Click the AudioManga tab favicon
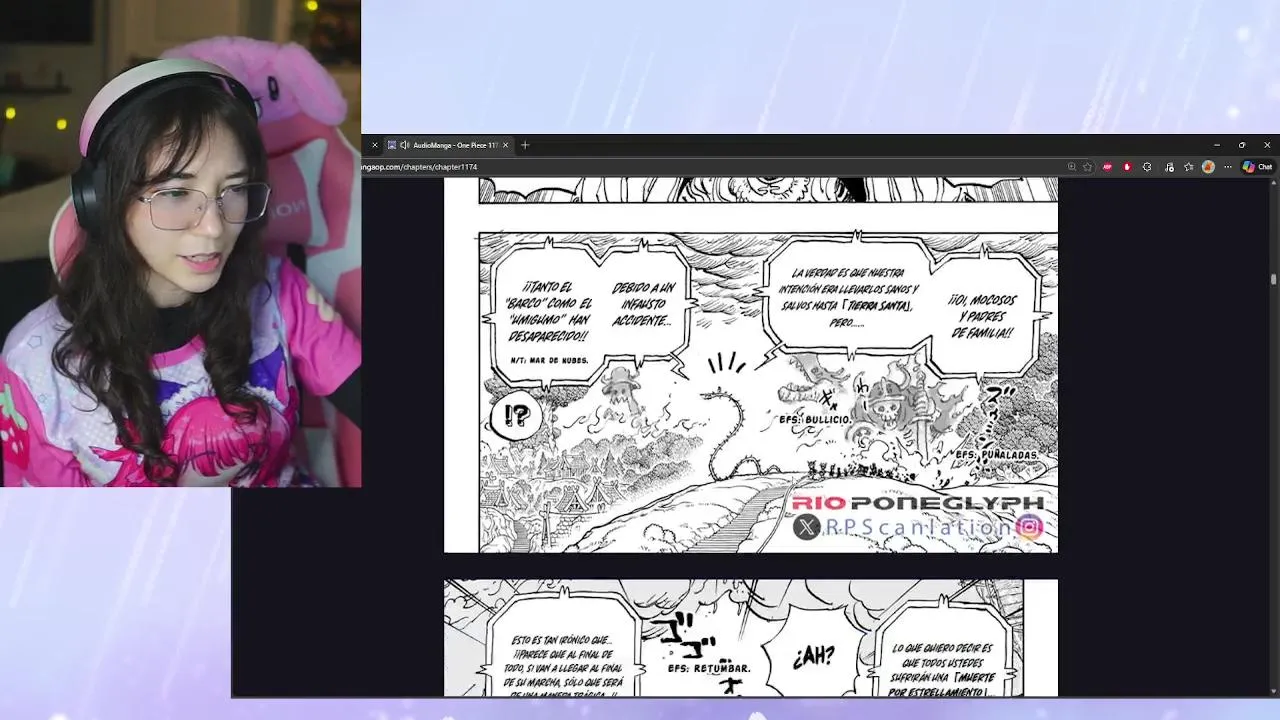The height and width of the screenshot is (720, 1280). point(392,145)
